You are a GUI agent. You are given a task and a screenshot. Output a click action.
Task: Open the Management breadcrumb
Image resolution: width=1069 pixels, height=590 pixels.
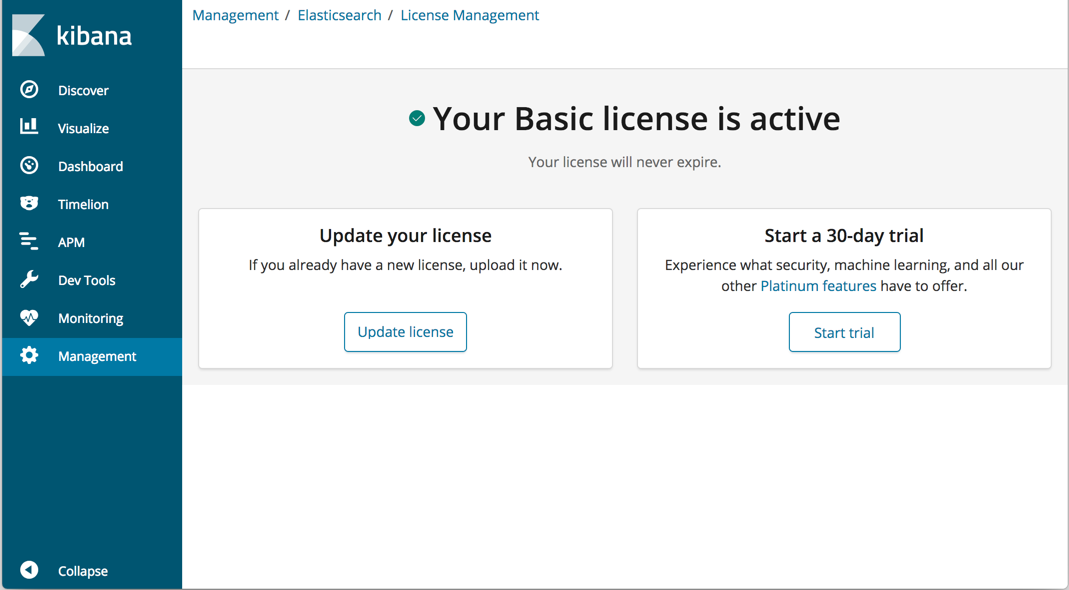pos(235,15)
